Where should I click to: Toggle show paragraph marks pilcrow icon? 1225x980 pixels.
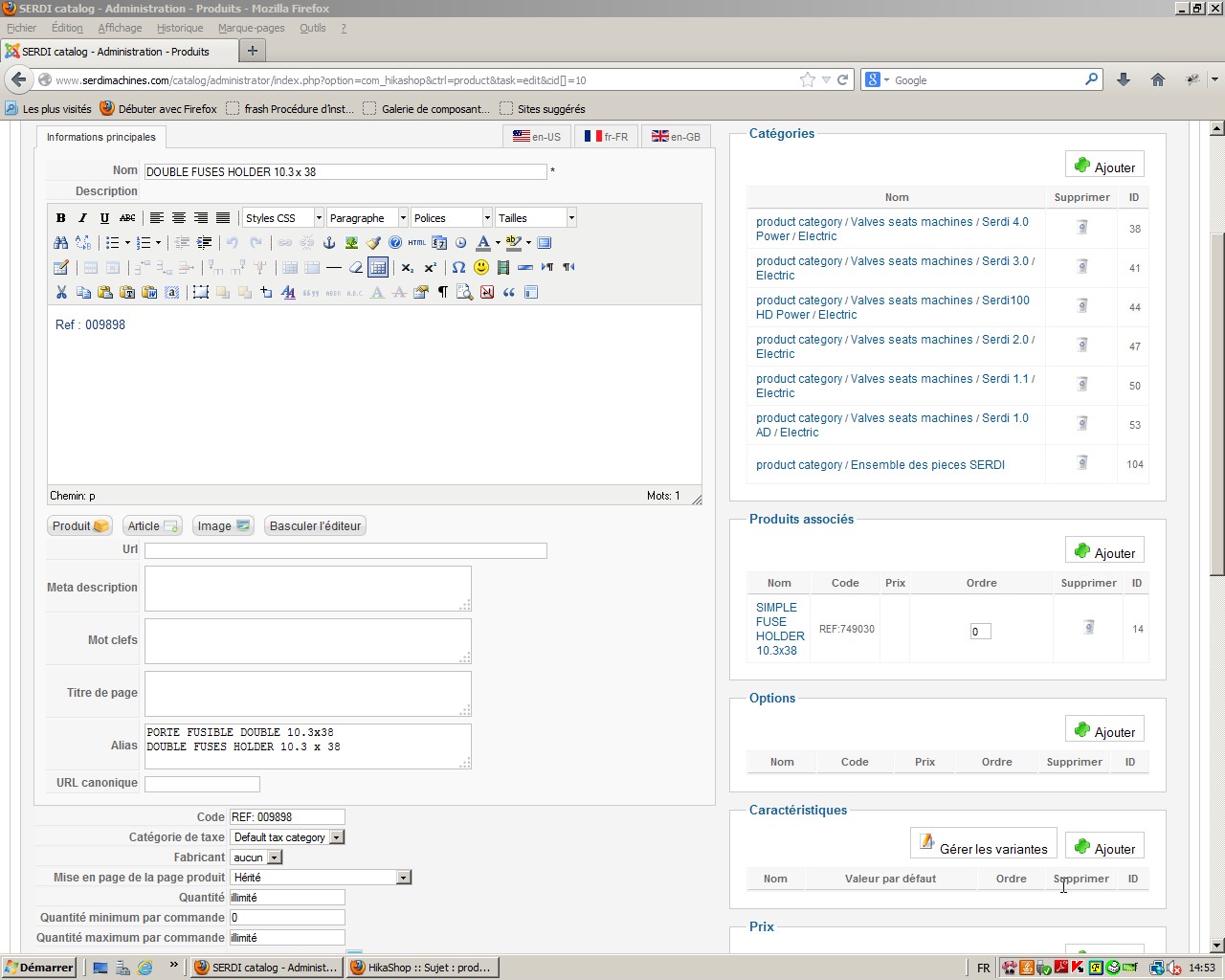[x=443, y=292]
